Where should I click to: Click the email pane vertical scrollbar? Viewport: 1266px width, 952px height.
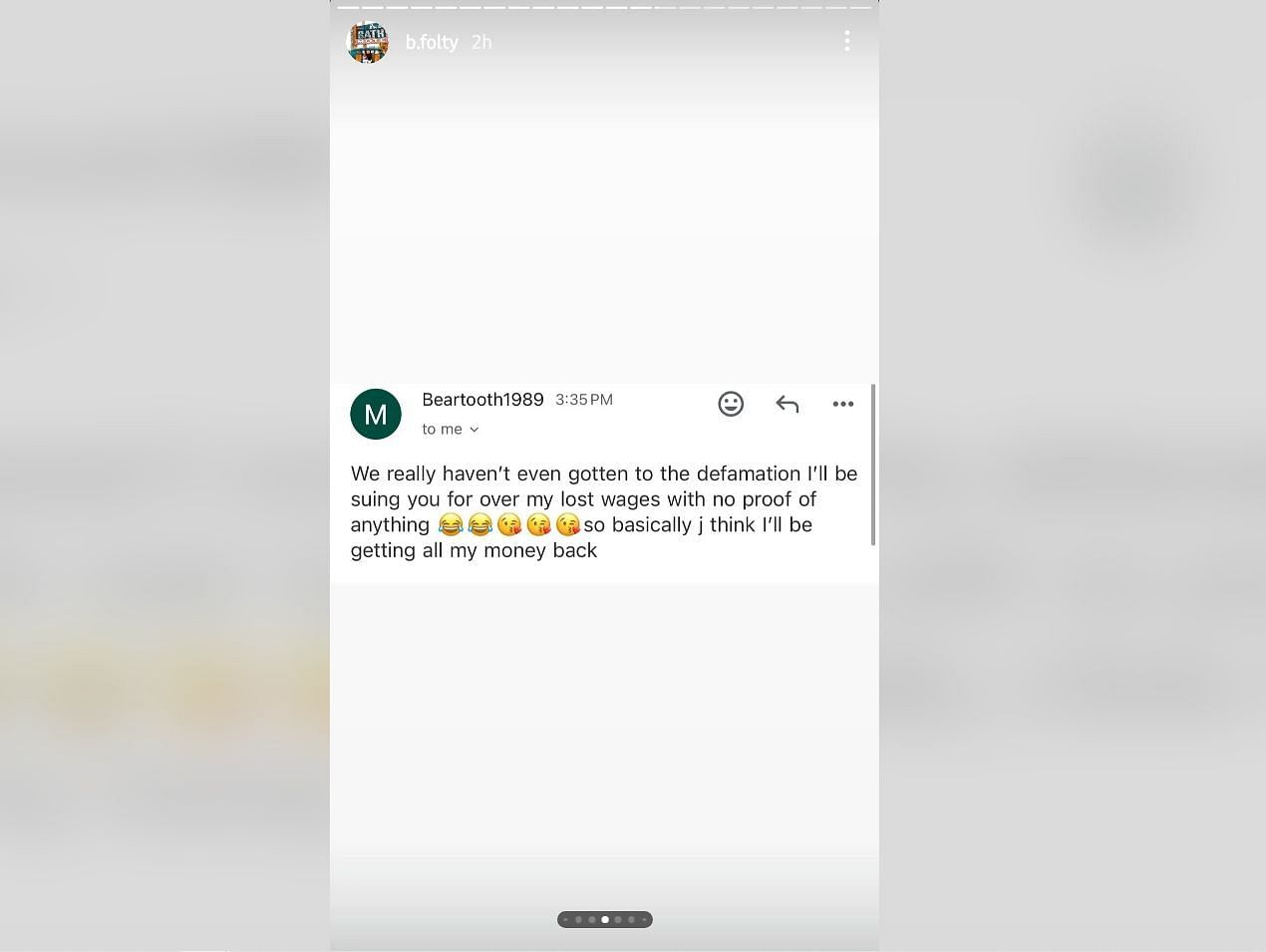point(873,465)
